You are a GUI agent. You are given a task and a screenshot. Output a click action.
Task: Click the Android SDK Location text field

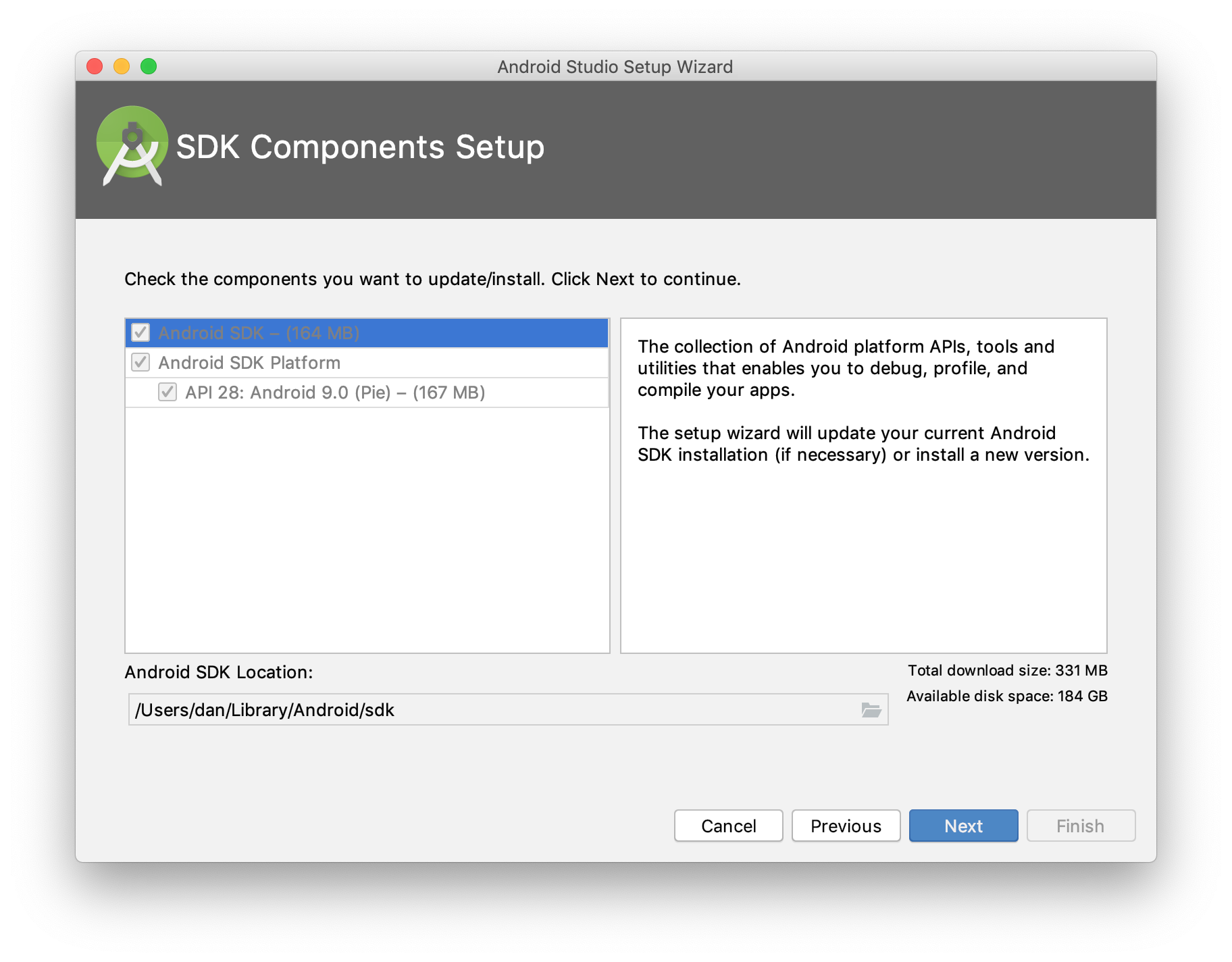[x=473, y=710]
